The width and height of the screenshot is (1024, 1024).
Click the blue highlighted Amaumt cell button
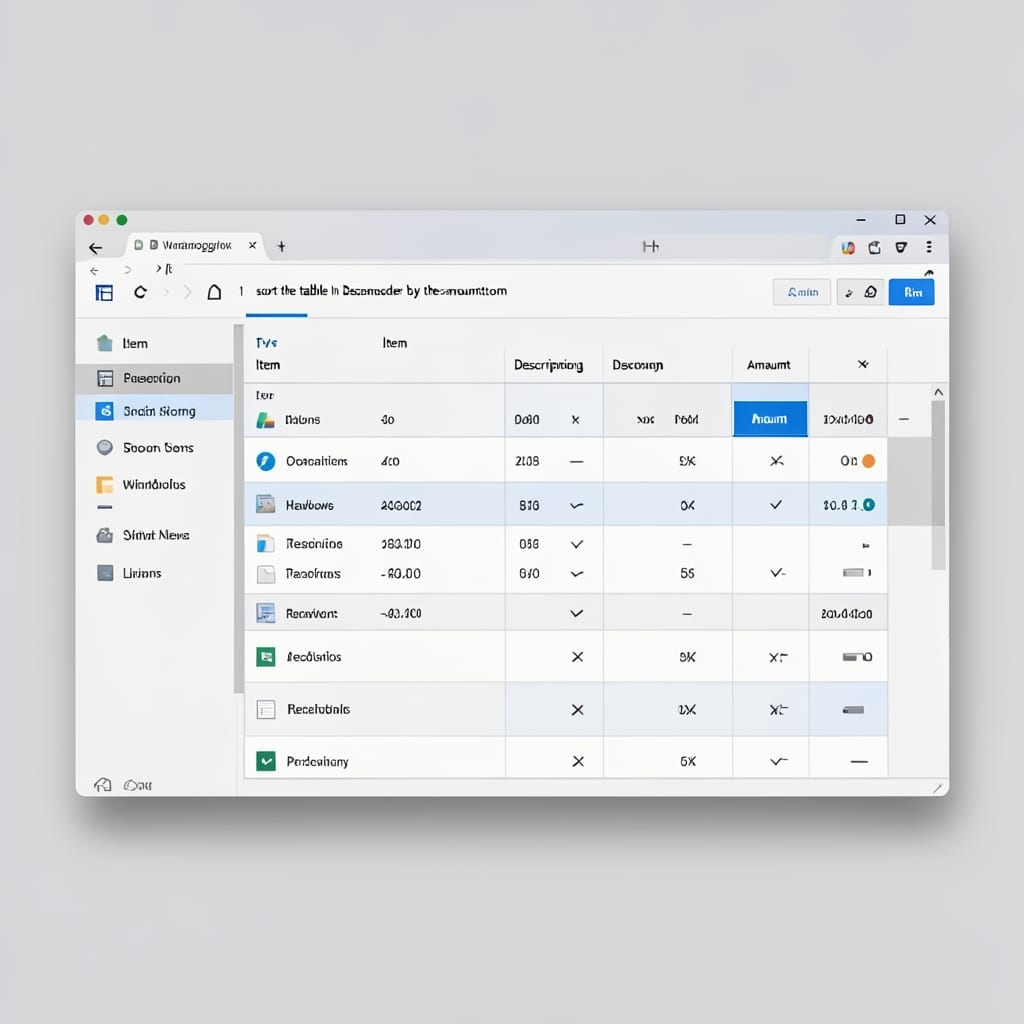[x=770, y=419]
